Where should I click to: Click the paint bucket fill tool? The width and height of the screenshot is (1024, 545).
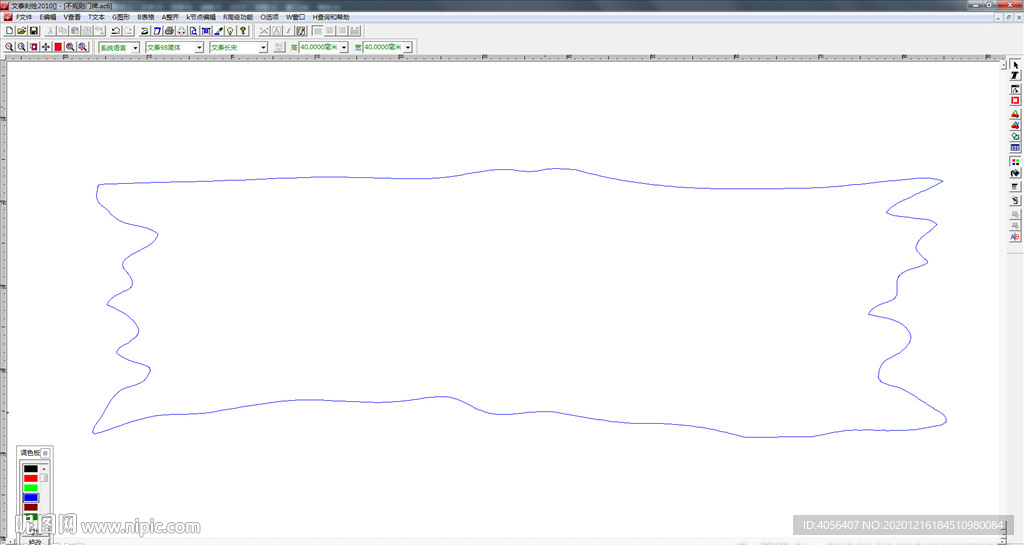click(1015, 173)
